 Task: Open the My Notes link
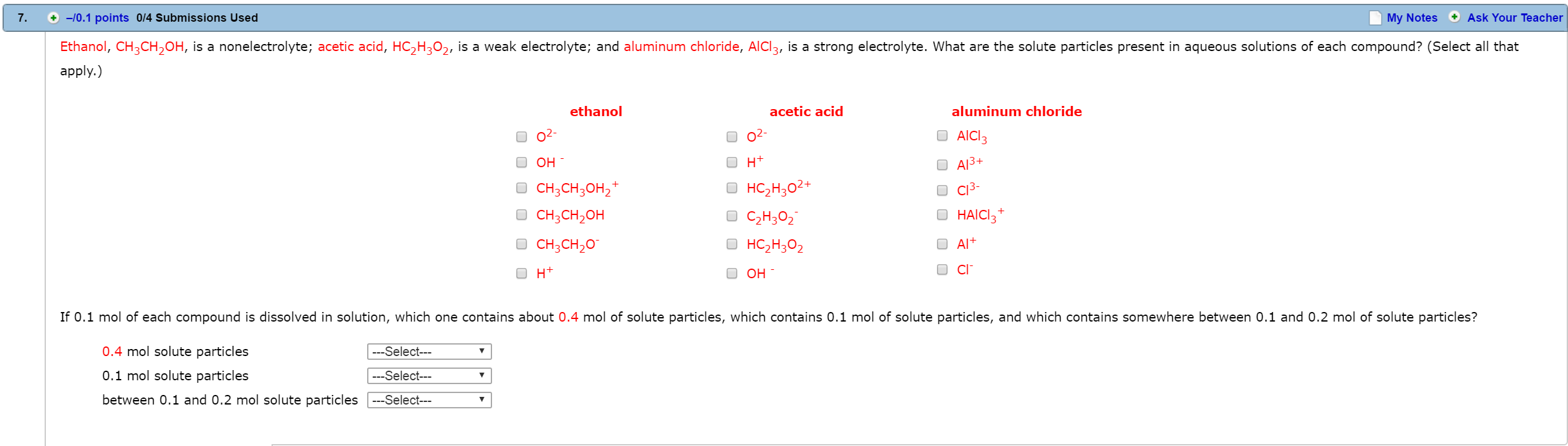tap(1412, 18)
